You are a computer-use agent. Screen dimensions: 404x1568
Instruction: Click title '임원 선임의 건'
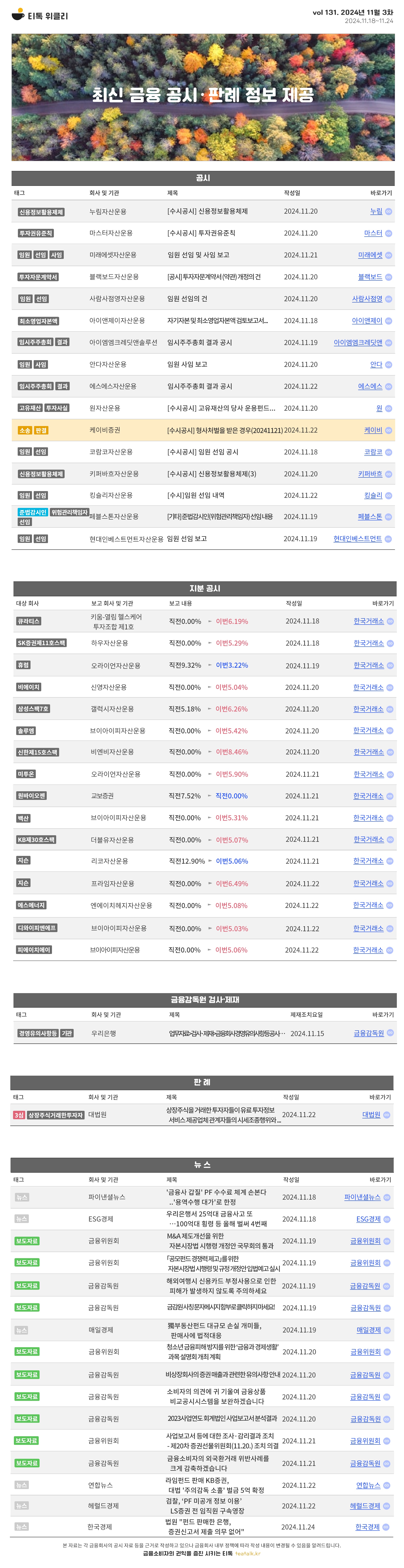(187, 299)
